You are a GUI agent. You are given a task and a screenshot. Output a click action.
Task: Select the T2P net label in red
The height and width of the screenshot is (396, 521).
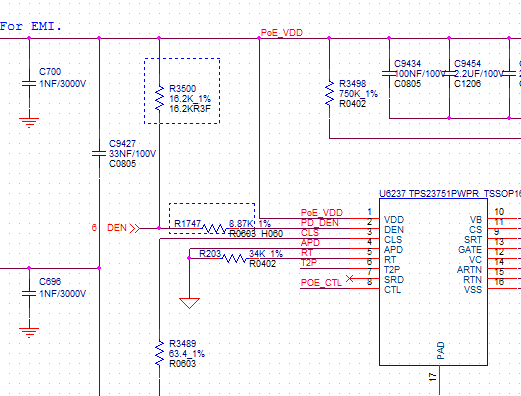[309, 263]
